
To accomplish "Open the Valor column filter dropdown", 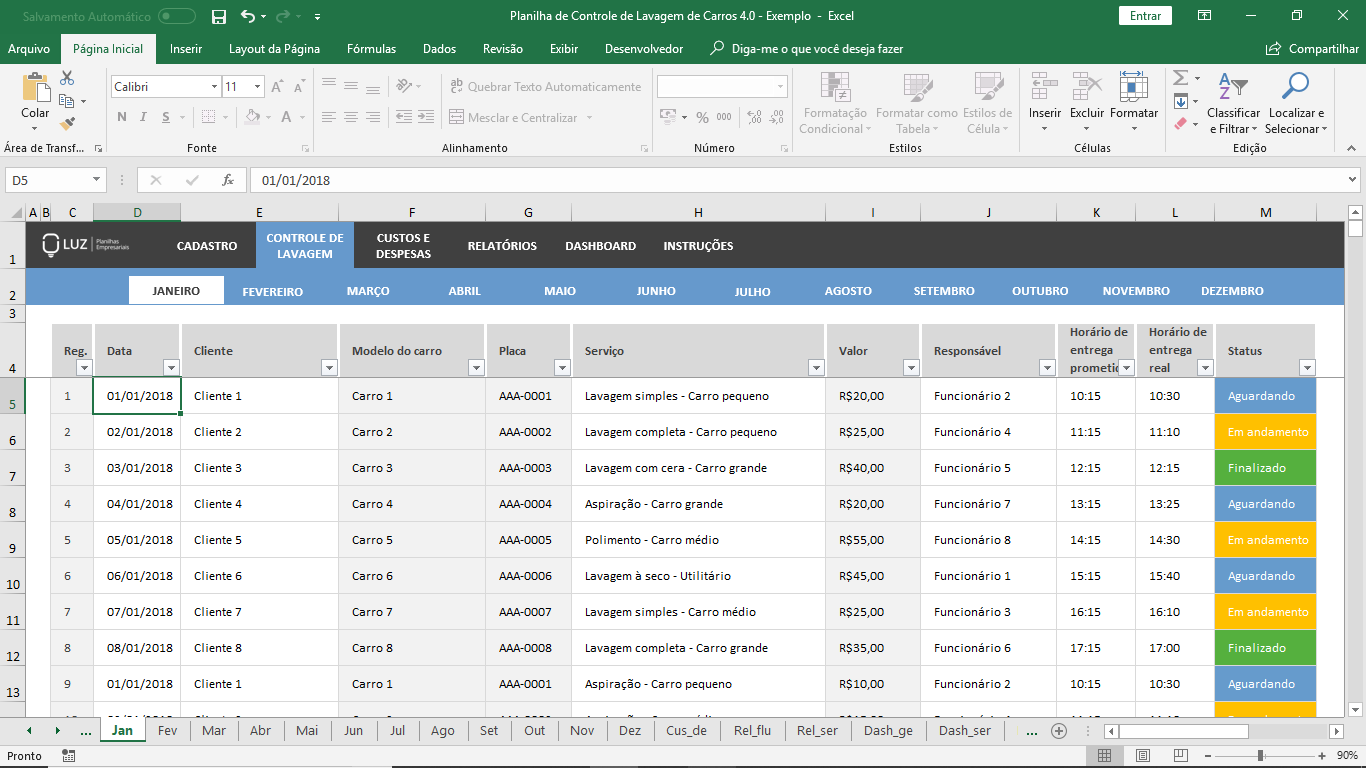I will [911, 368].
